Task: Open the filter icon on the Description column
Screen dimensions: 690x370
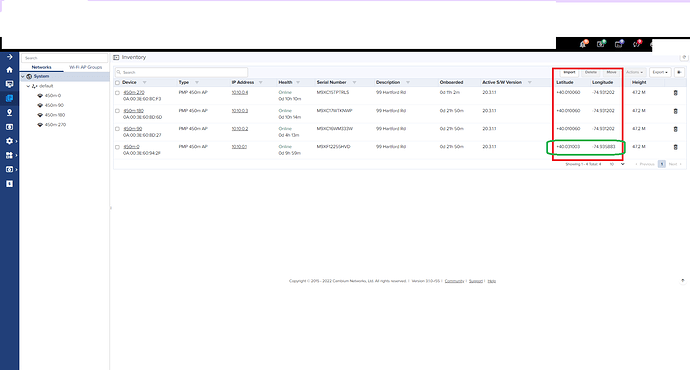Action: click(x=408, y=82)
